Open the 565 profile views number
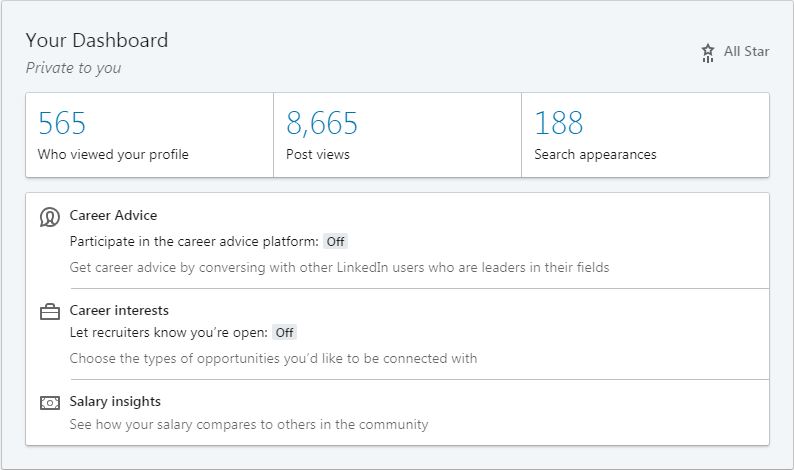Screen dimensions: 794x470 click(x=62, y=123)
